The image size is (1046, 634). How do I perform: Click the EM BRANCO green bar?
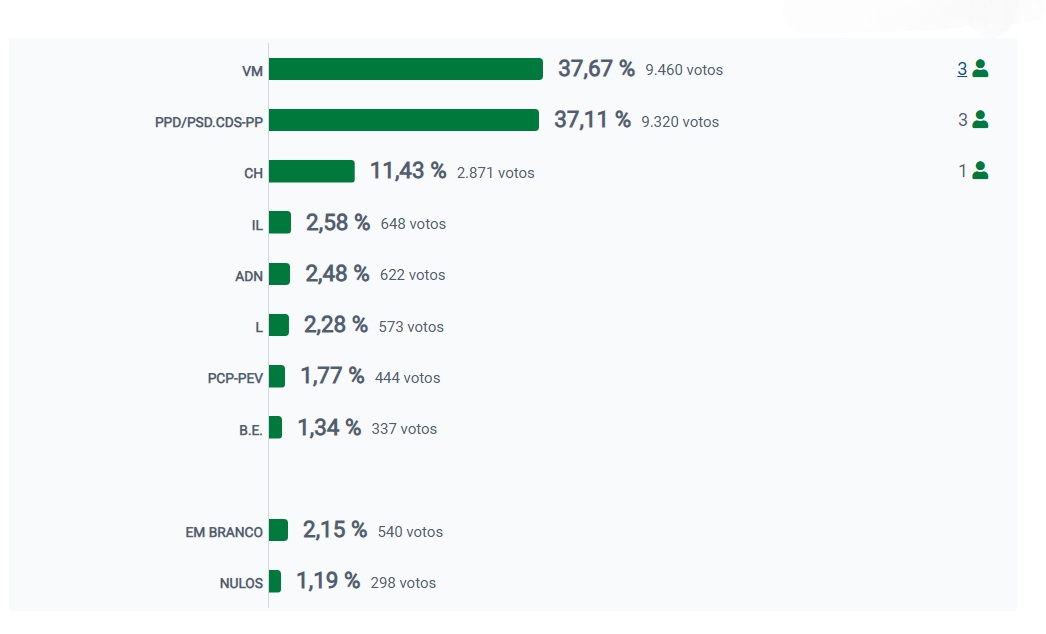pyautogui.click(x=278, y=530)
